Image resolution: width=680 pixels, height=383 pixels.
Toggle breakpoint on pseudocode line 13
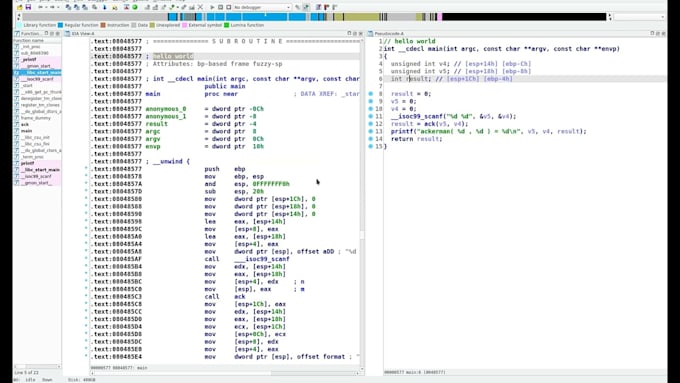tap(371, 131)
